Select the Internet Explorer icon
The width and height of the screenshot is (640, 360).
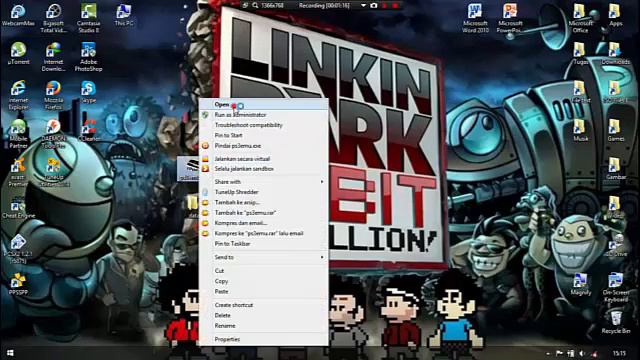click(x=18, y=95)
